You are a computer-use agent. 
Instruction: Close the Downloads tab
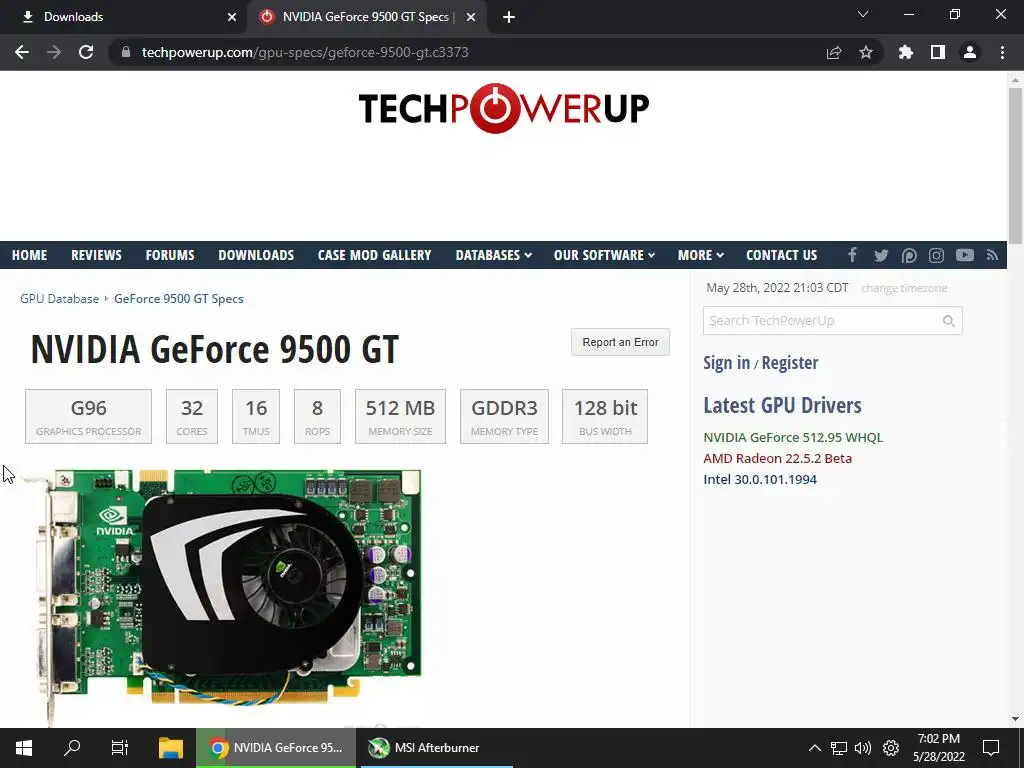(232, 17)
